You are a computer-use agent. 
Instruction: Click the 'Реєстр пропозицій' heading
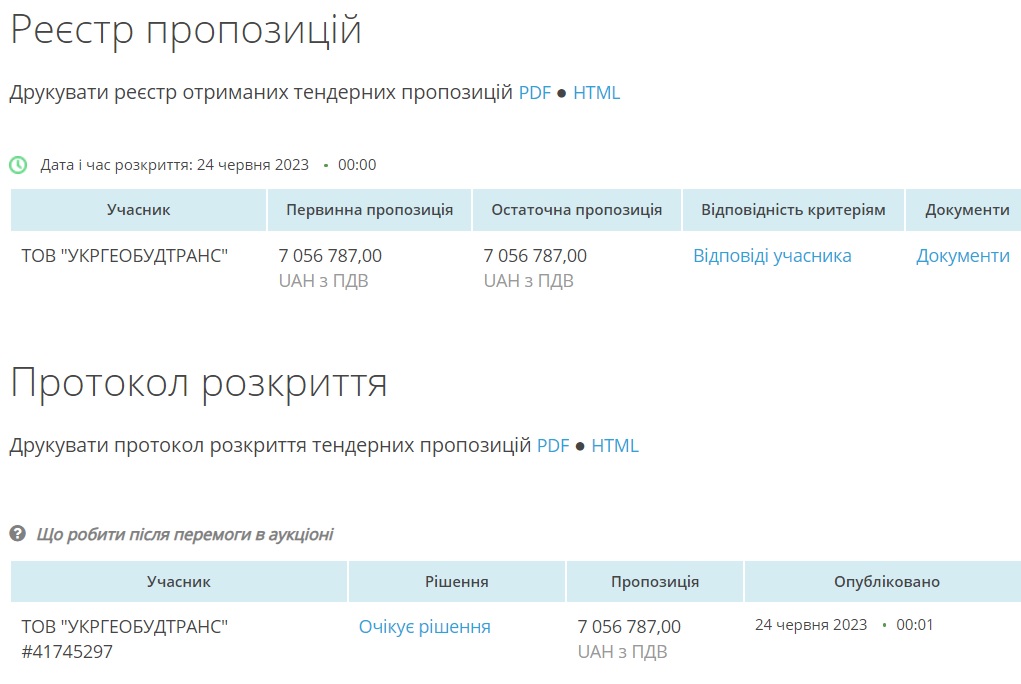186,30
